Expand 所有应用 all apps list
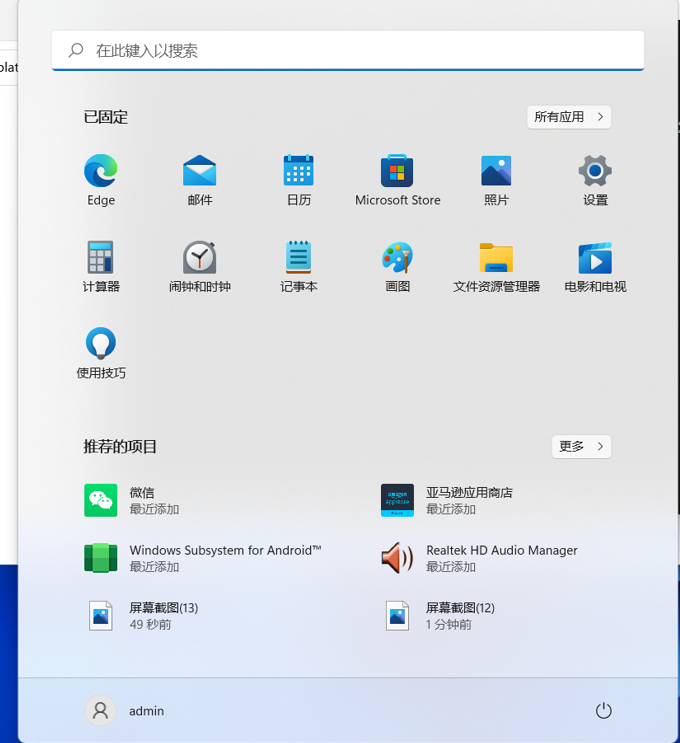Image resolution: width=680 pixels, height=743 pixels. [x=569, y=117]
